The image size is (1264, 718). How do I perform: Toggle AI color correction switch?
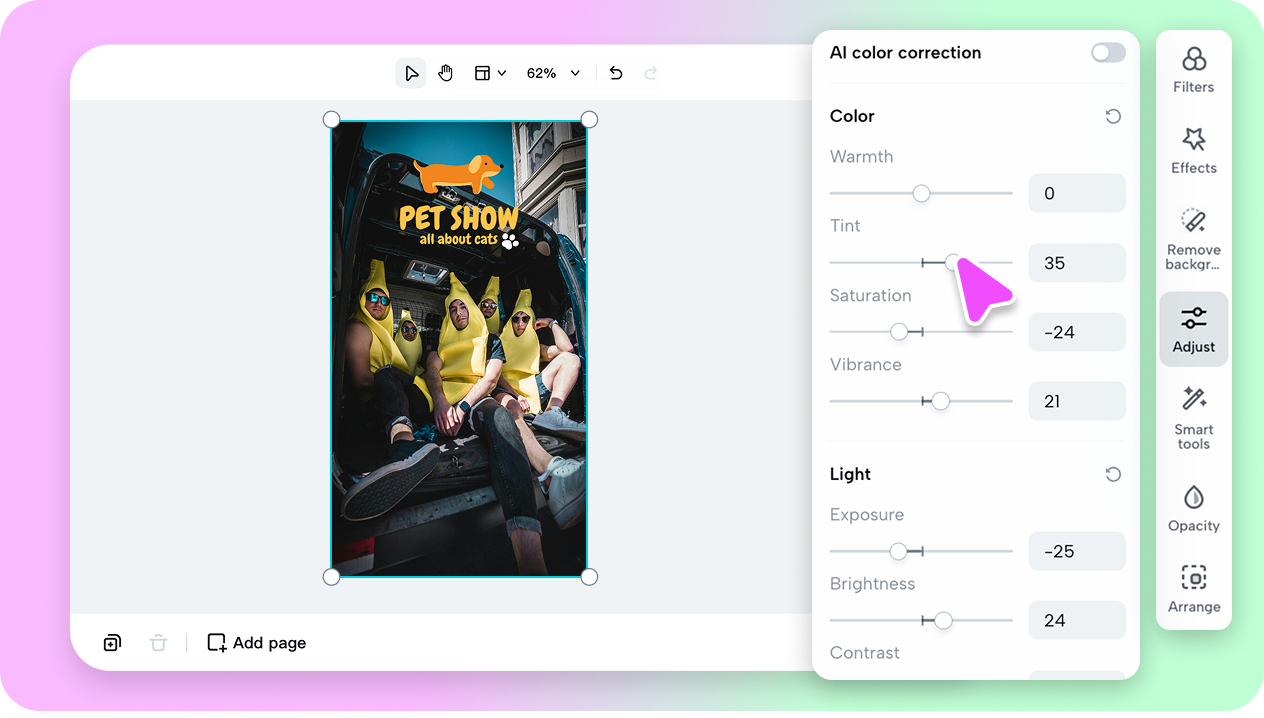tap(1108, 53)
